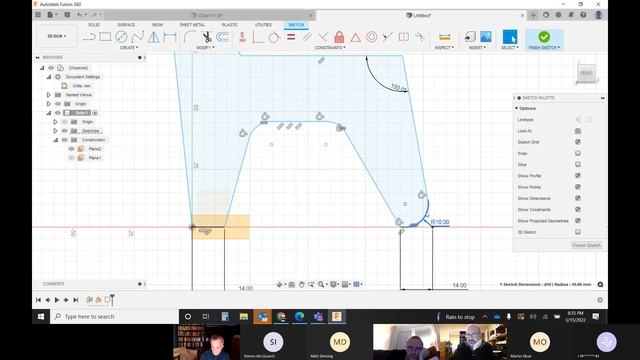This screenshot has height=360, width=640.
Task: Apply the Midpoint triangle constraint
Action: [x=356, y=38]
